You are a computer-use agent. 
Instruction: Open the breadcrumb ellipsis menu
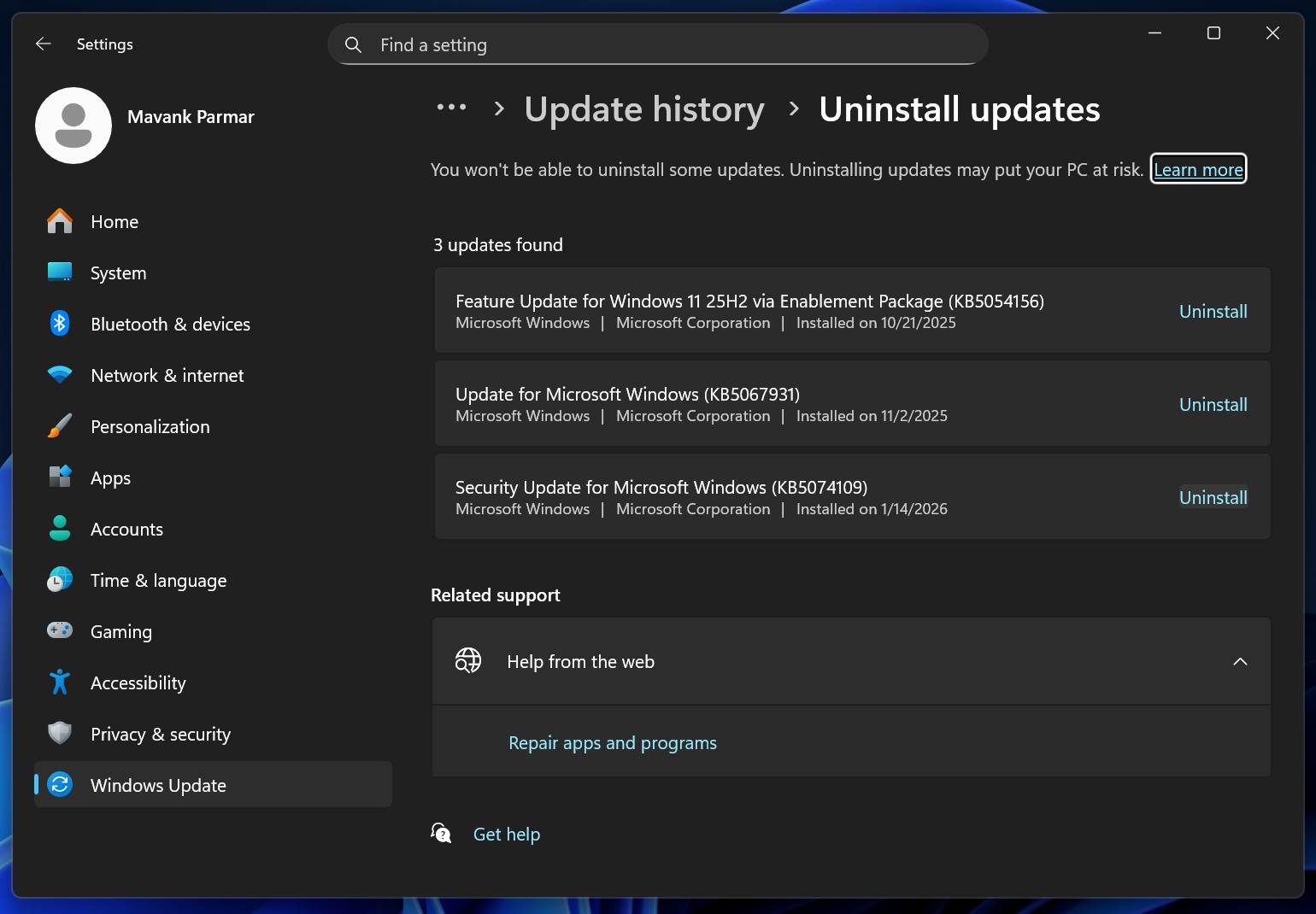pos(451,108)
